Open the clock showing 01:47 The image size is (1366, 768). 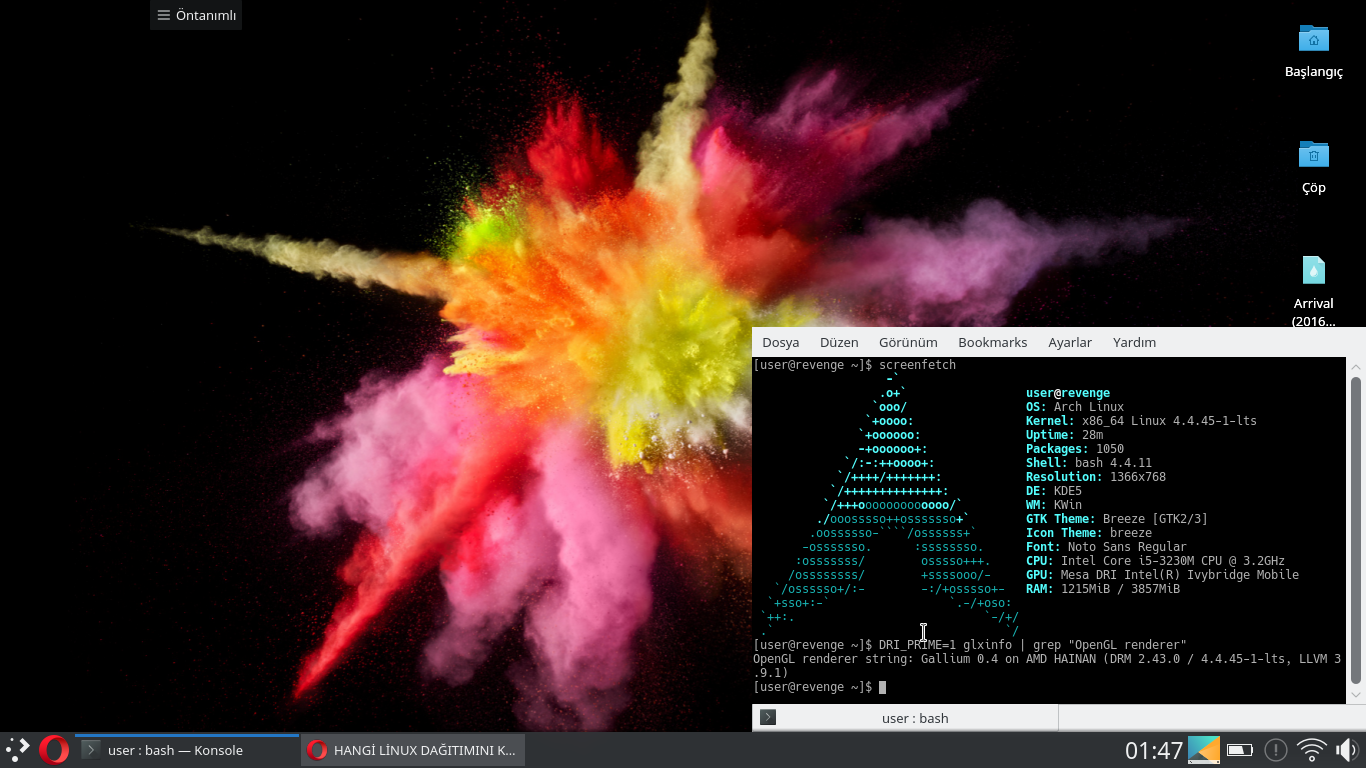[1154, 750]
